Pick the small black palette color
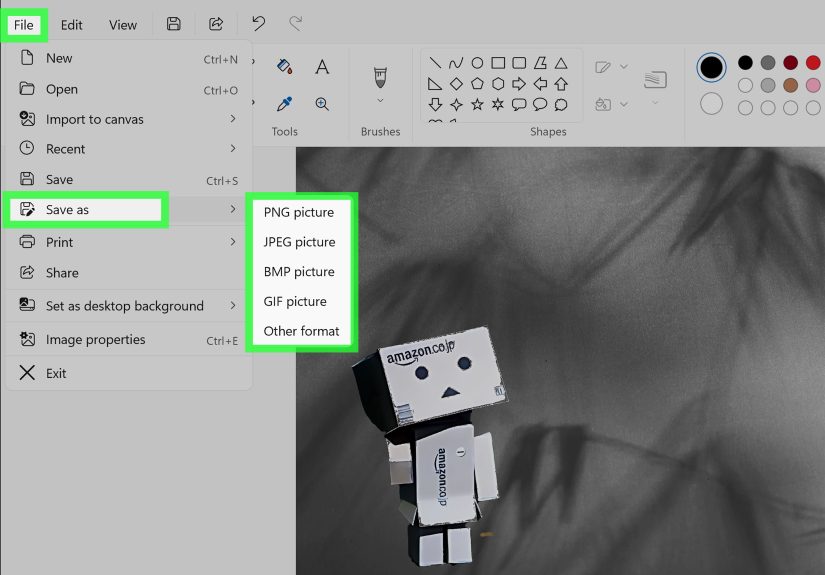 [x=745, y=63]
